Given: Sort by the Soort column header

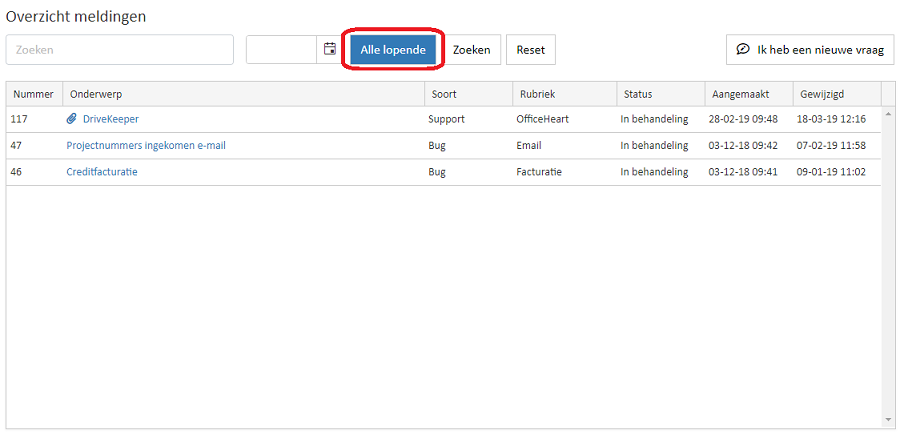Looking at the screenshot, I should coord(468,94).
